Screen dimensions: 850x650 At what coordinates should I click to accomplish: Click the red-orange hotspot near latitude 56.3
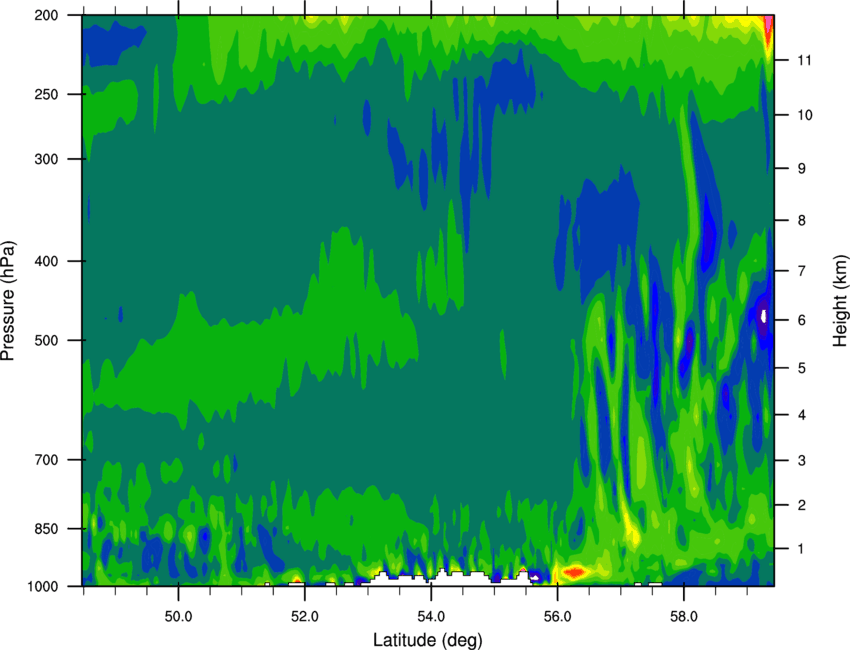click(x=574, y=571)
